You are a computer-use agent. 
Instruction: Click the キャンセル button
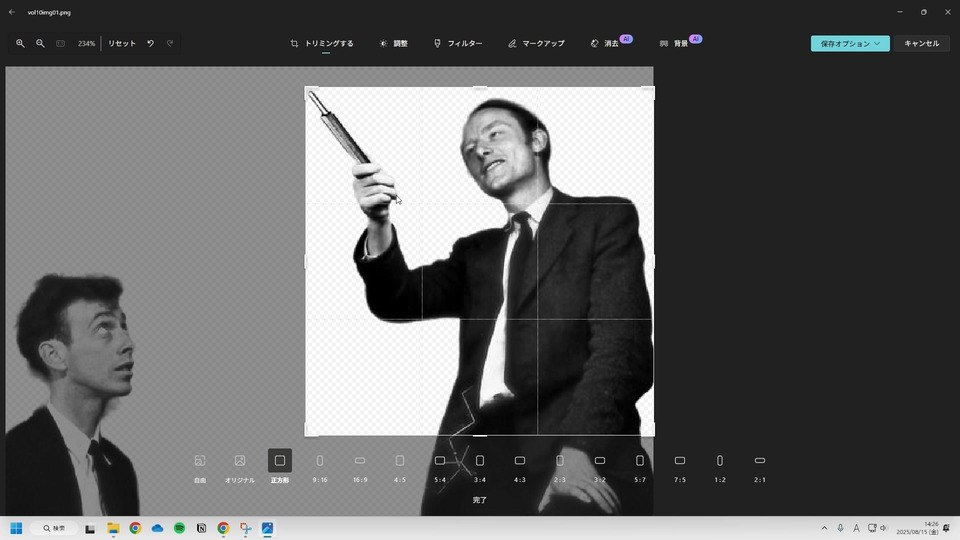[x=921, y=44]
